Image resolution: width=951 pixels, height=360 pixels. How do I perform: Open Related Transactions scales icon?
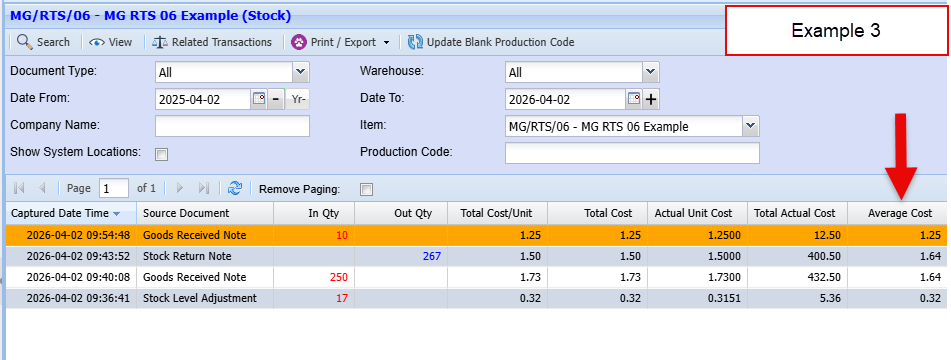(160, 42)
